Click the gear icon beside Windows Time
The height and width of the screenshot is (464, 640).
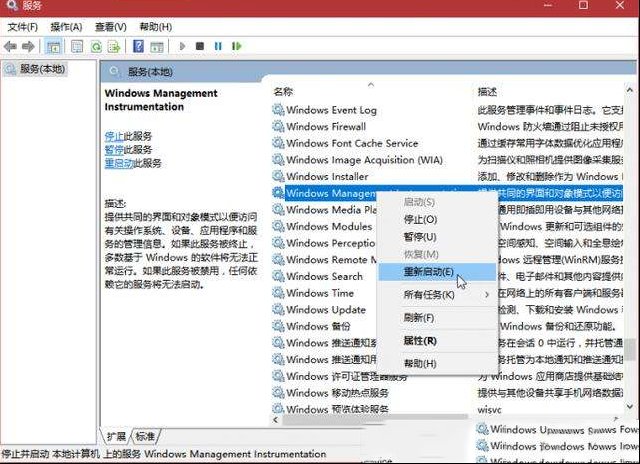click(278, 293)
